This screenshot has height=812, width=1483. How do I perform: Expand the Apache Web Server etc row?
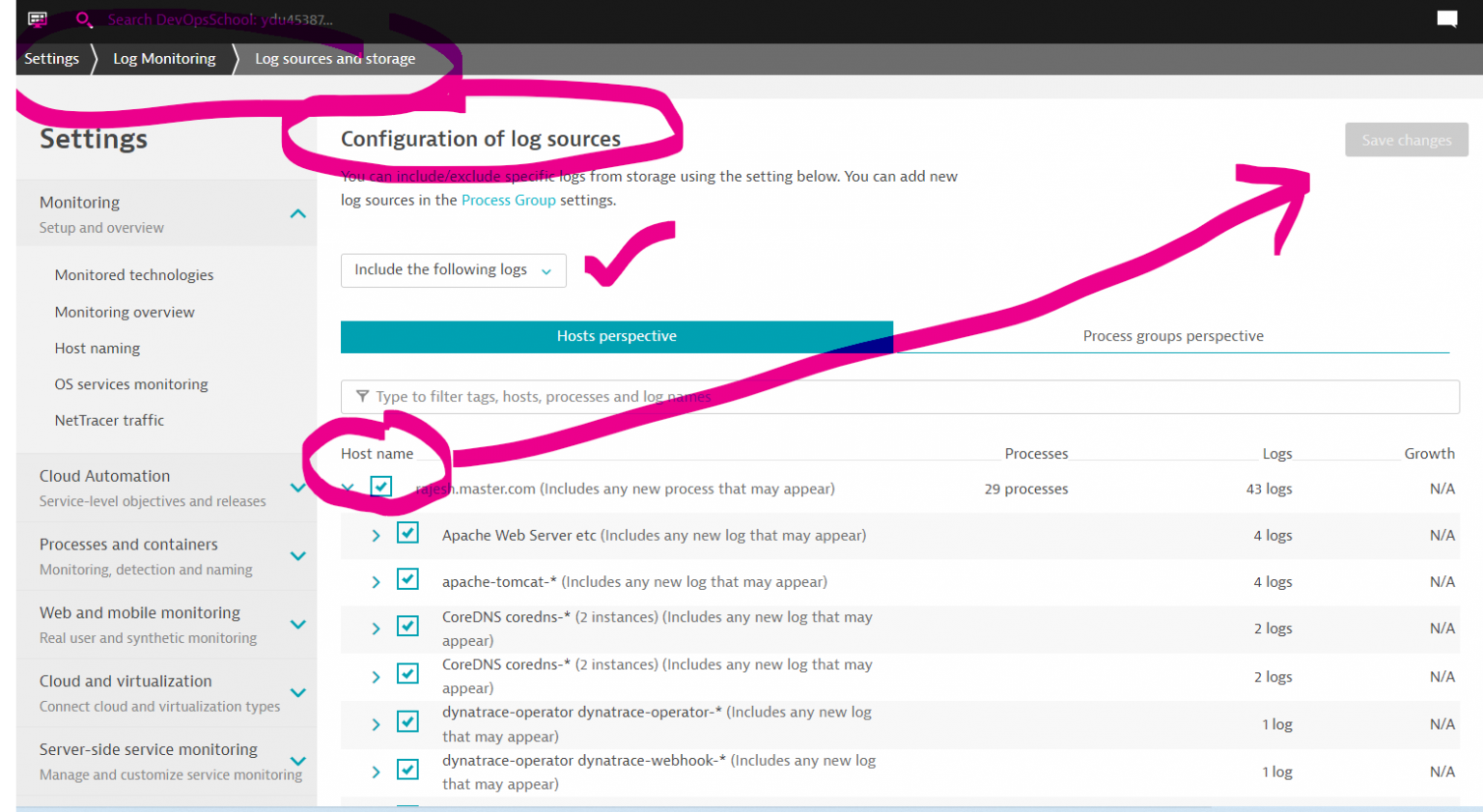click(376, 536)
